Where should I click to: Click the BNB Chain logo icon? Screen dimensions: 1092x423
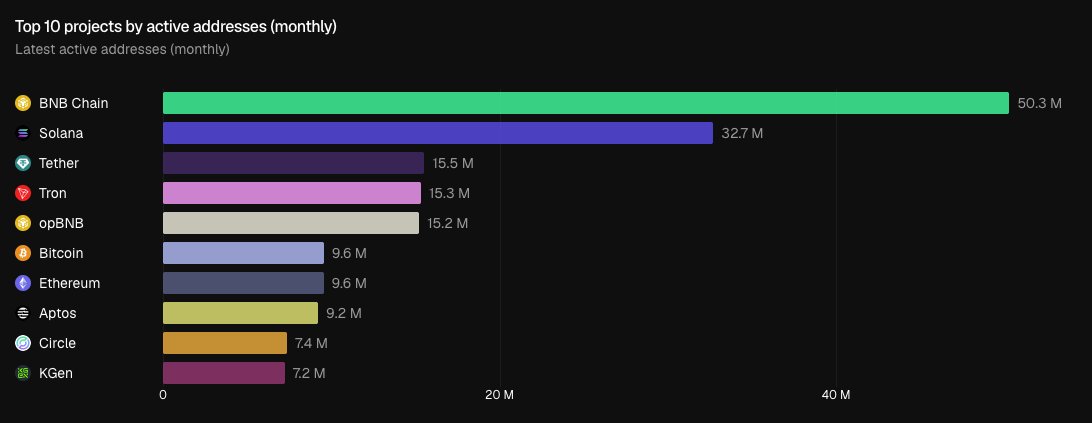click(x=23, y=103)
